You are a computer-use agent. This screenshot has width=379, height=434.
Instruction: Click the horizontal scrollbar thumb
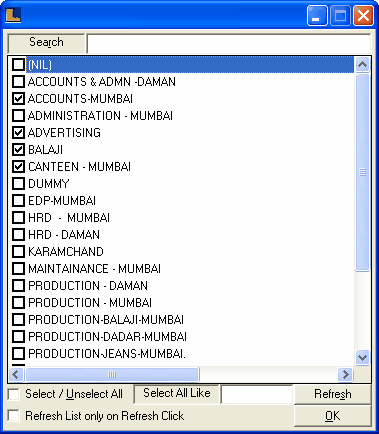click(112, 374)
